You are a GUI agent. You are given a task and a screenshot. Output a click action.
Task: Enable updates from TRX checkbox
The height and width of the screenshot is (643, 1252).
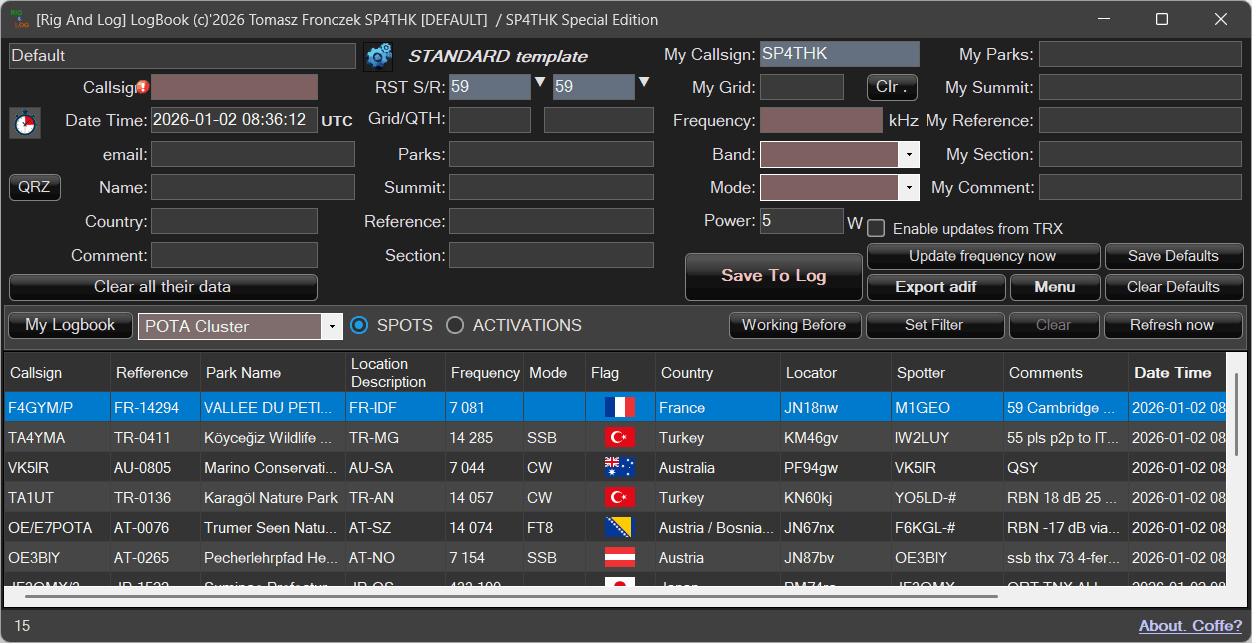pyautogui.click(x=876, y=228)
